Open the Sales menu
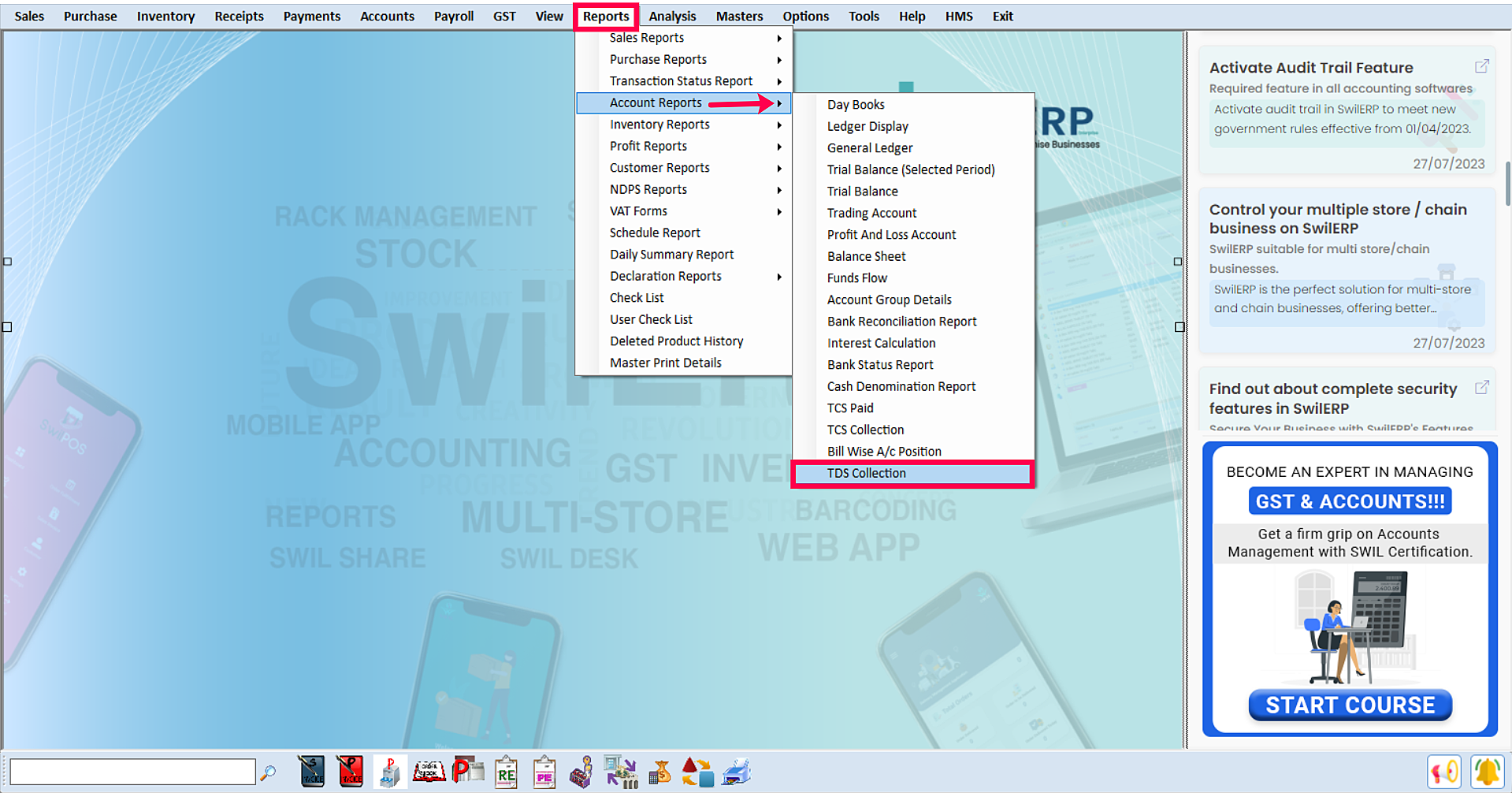The width and height of the screenshot is (1512, 793). coord(29,16)
